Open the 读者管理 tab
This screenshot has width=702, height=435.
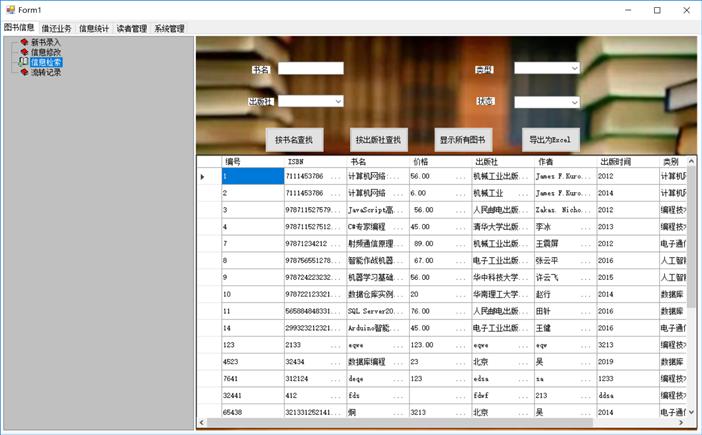pyautogui.click(x=131, y=29)
